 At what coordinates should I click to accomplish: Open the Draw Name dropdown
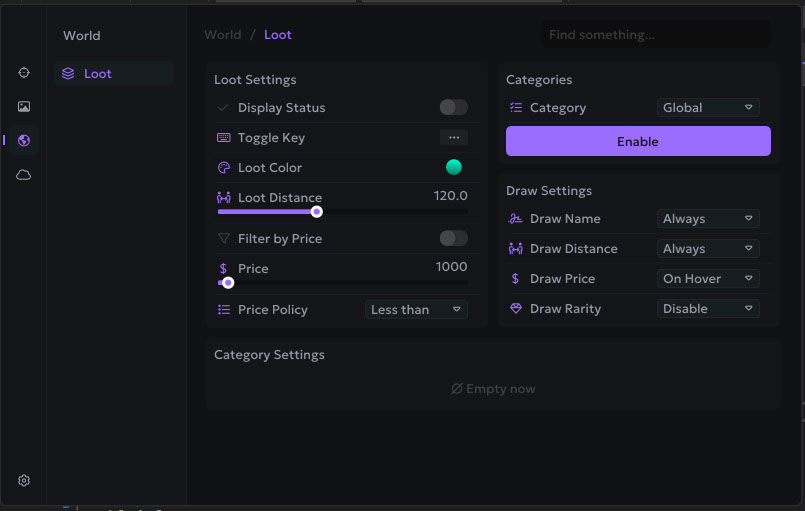[x=708, y=219]
